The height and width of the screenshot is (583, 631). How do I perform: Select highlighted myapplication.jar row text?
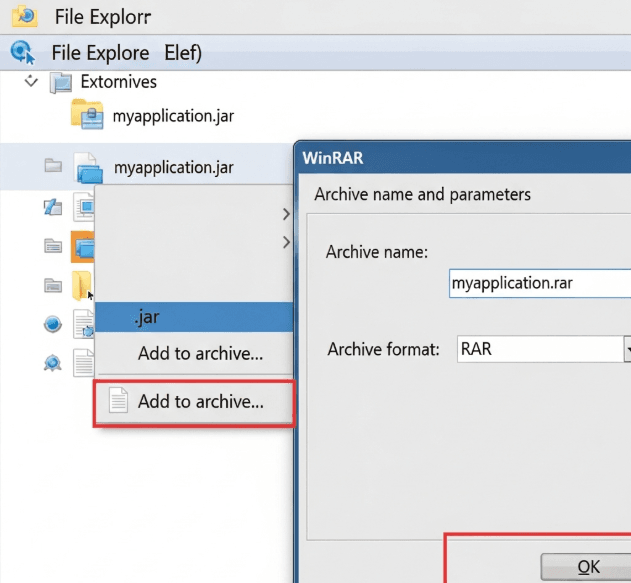173,168
